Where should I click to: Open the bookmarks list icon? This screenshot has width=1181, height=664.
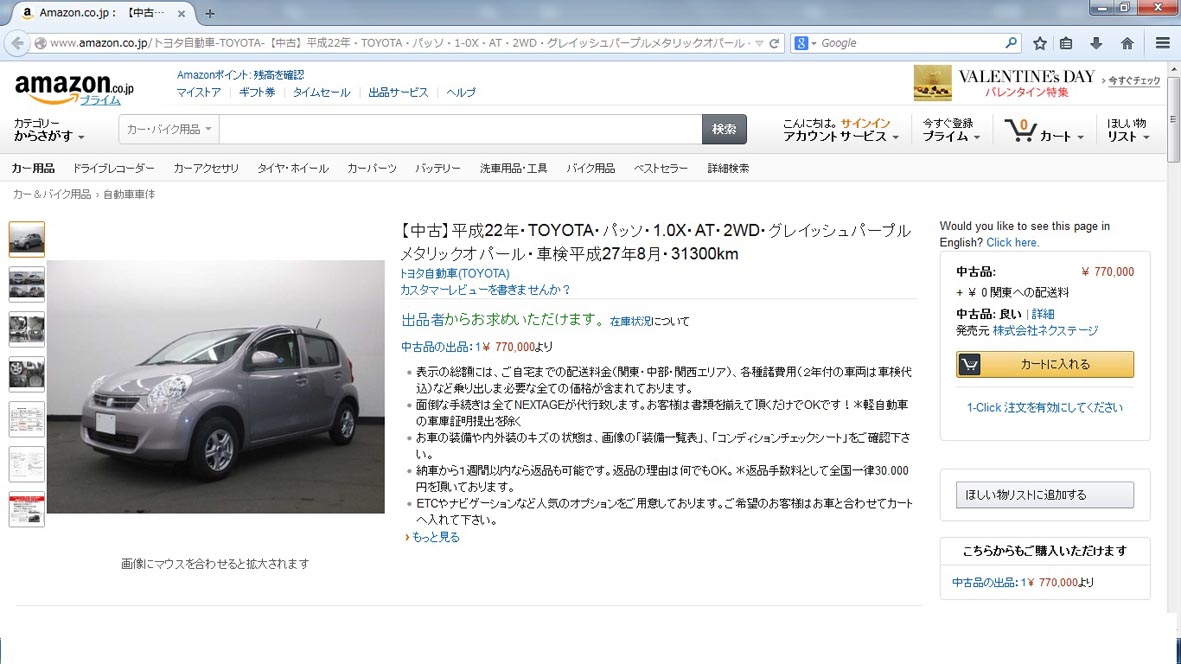pyautogui.click(x=1066, y=43)
